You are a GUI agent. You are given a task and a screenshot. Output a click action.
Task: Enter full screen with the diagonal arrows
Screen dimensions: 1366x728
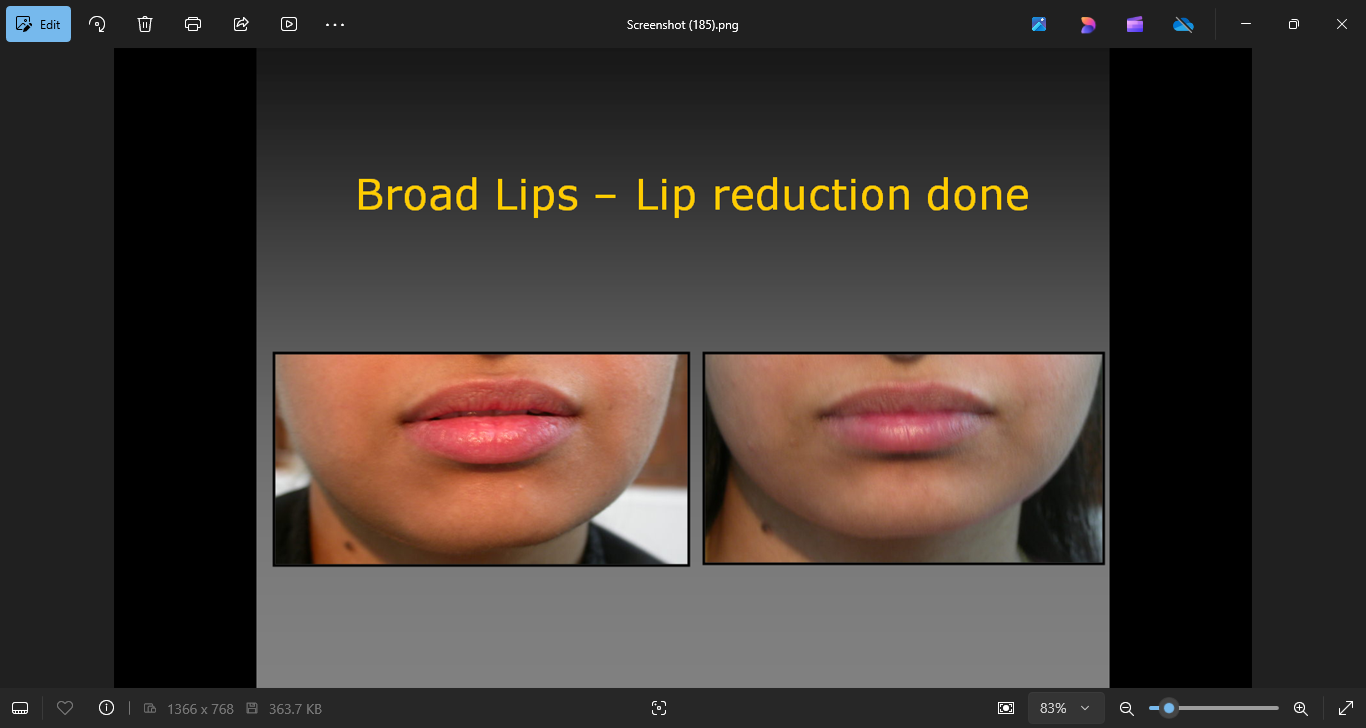1346,708
